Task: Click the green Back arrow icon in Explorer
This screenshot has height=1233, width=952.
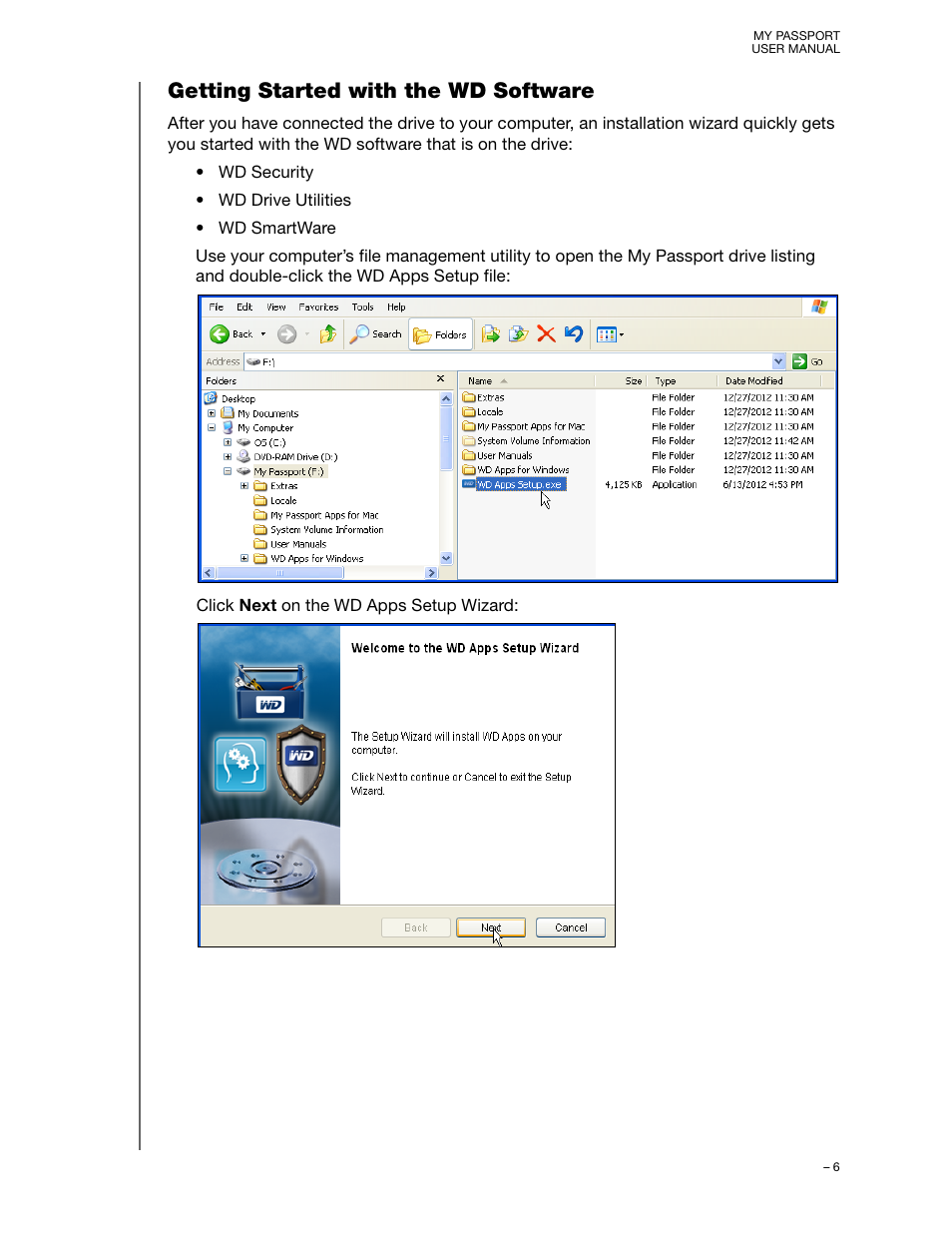Action: click(x=220, y=334)
